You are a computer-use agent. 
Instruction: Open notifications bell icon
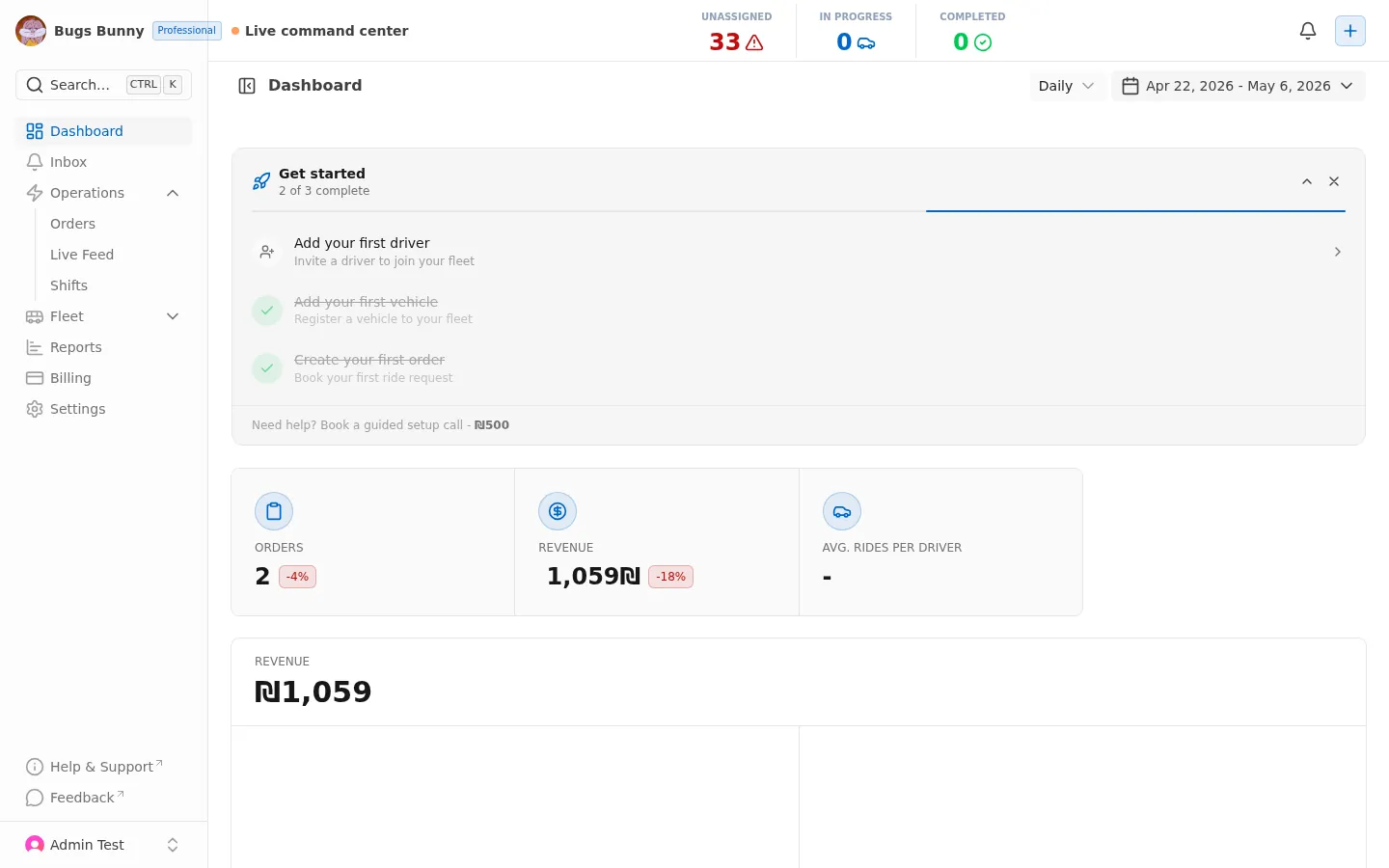tap(1308, 31)
